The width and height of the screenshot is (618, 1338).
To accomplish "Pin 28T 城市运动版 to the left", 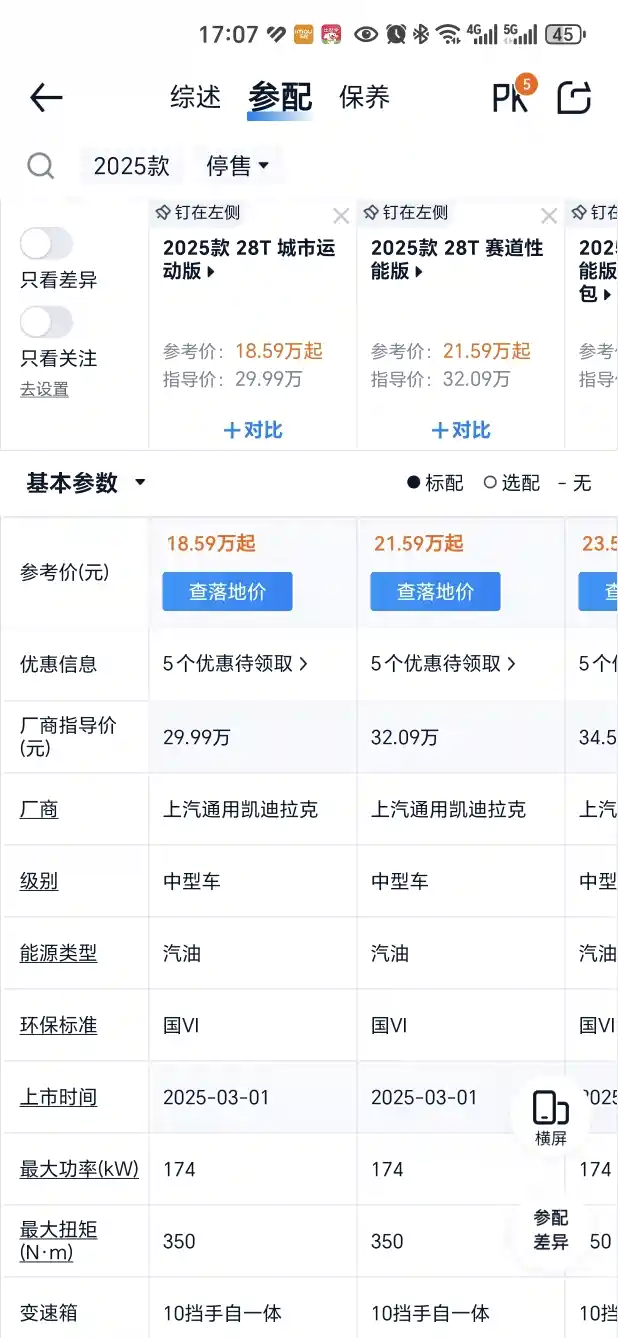I will (x=198, y=213).
